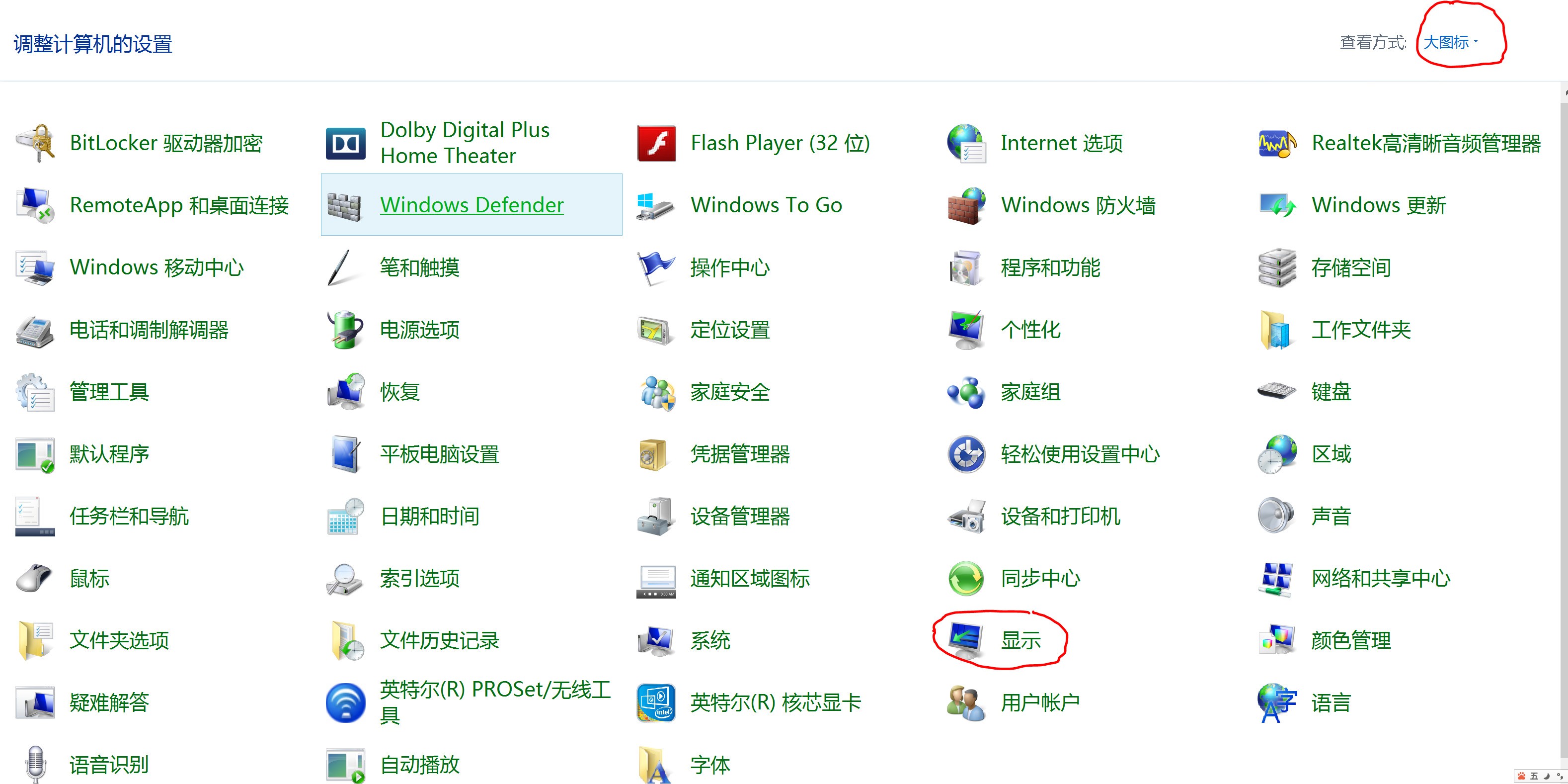This screenshot has width=1568, height=784.
Task: Click the 语音识别 microphone icon
Action: point(35,765)
